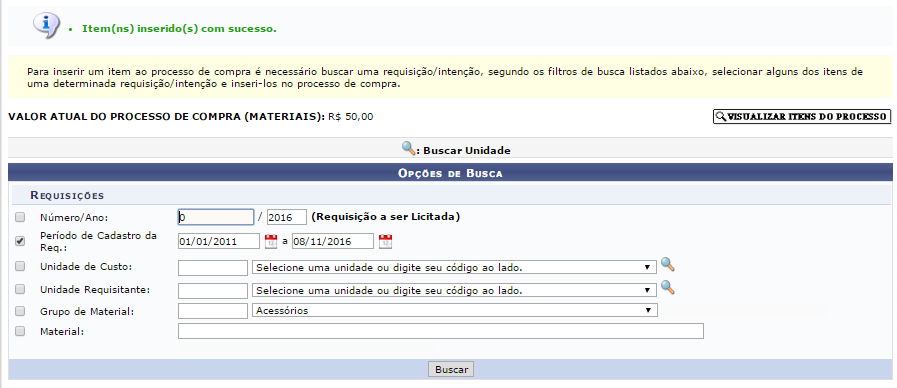Click the Material label
This screenshot has height=388, width=897.
click(62, 331)
